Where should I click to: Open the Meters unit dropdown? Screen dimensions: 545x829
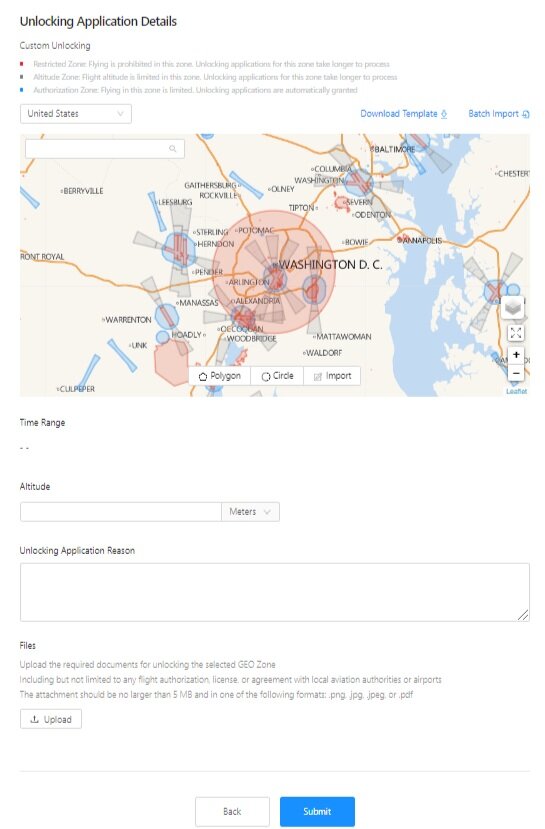click(x=250, y=512)
